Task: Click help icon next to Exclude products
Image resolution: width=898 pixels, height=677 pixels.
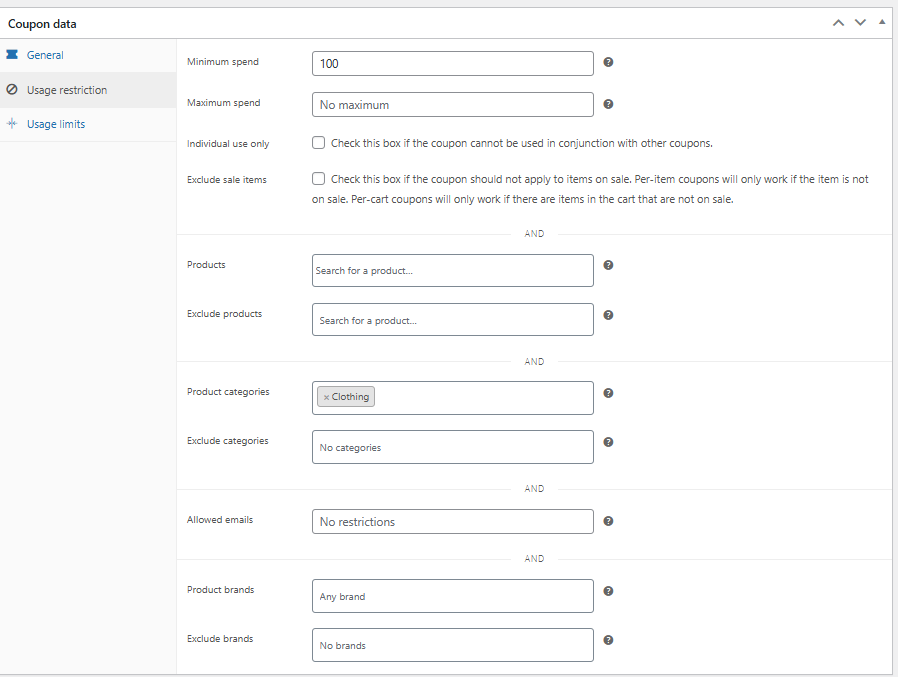Action: pyautogui.click(x=608, y=315)
